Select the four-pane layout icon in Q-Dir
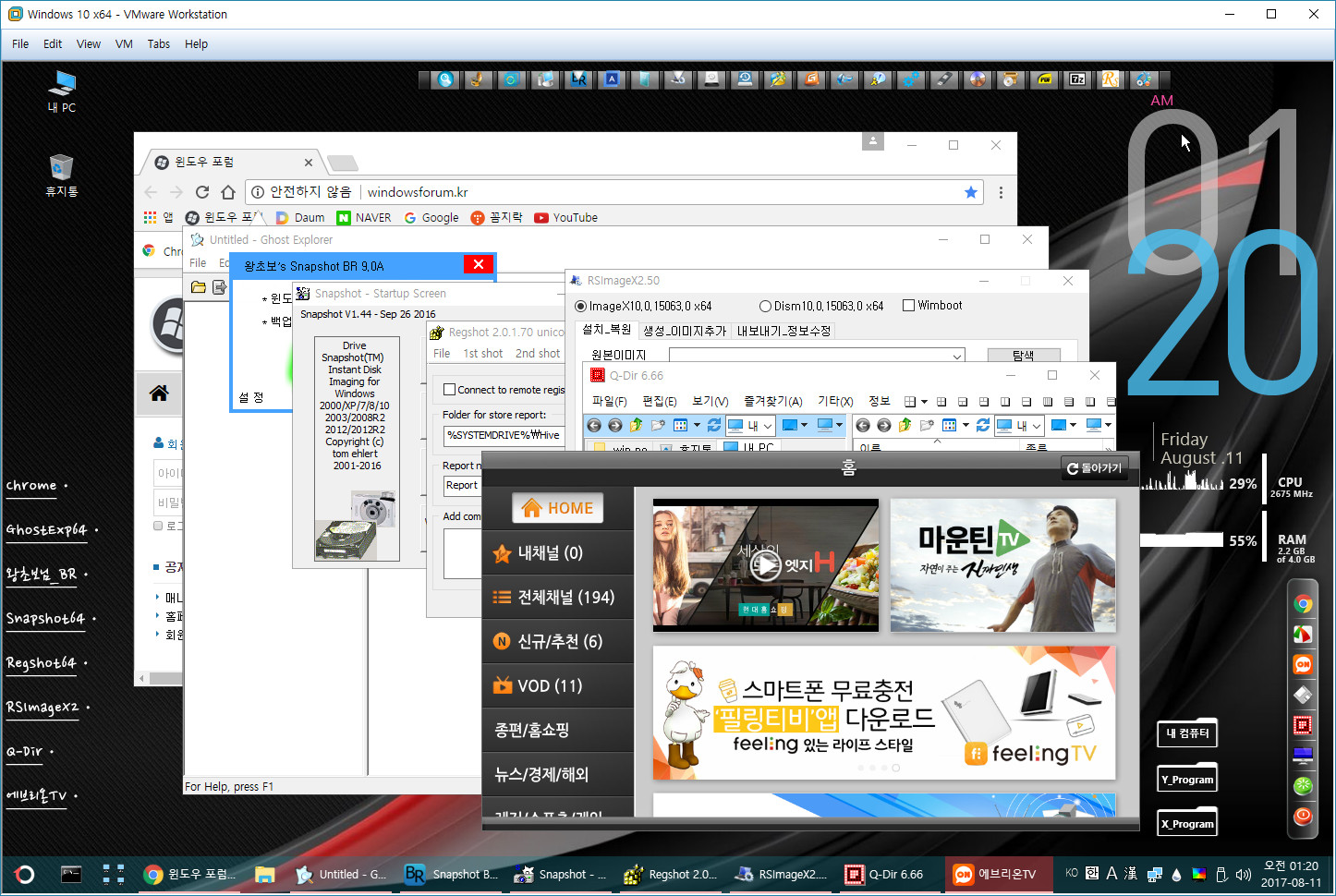 (941, 402)
